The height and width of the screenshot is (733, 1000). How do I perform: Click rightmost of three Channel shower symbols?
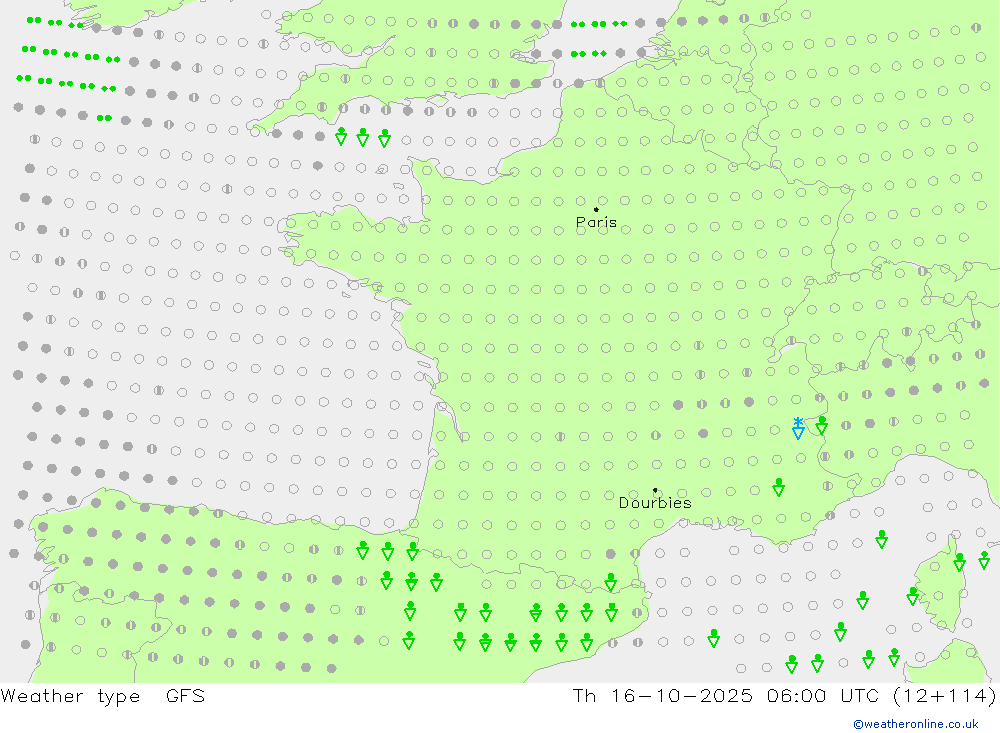[x=384, y=137]
